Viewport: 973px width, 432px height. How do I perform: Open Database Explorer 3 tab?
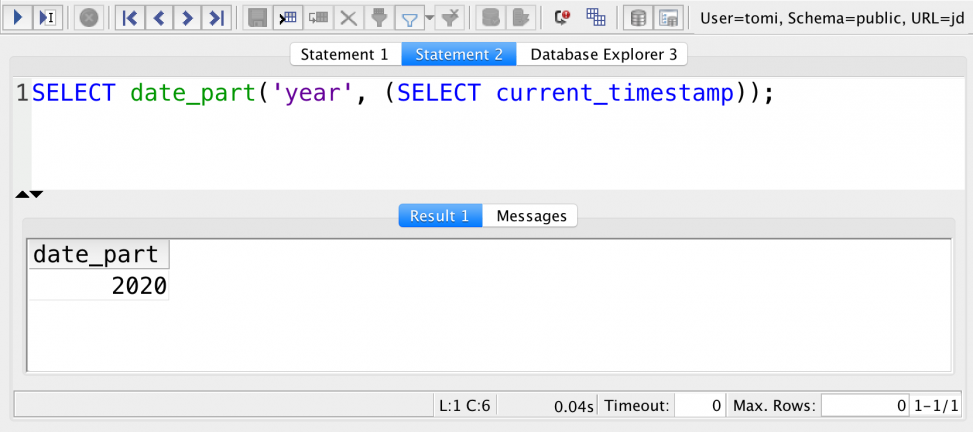pos(603,54)
